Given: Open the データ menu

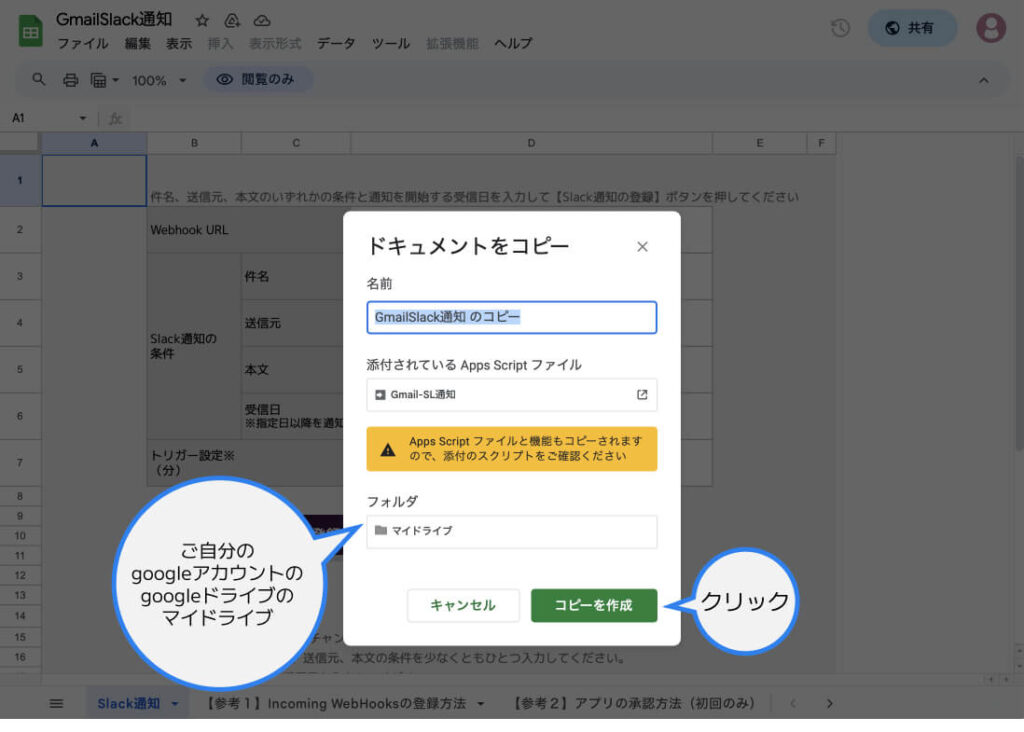Looking at the screenshot, I should (336, 44).
